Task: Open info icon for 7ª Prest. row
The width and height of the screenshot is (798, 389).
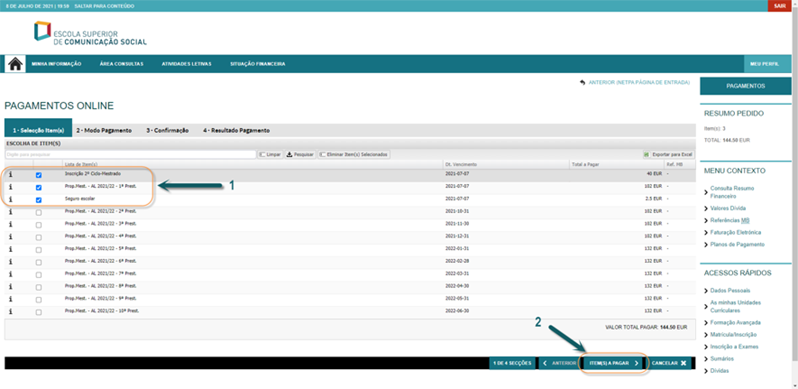Action: [x=10, y=274]
